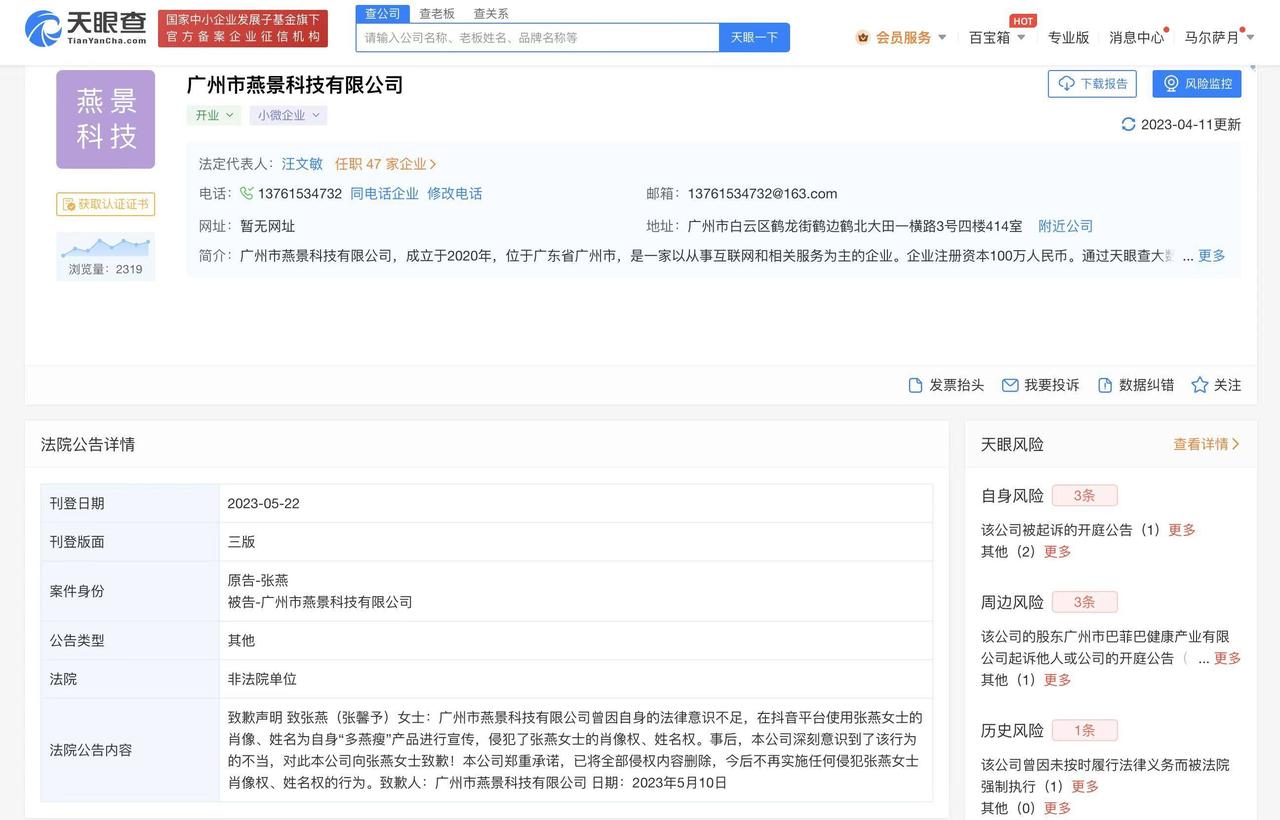Click the 发票抬头 label text

[x=957, y=385]
